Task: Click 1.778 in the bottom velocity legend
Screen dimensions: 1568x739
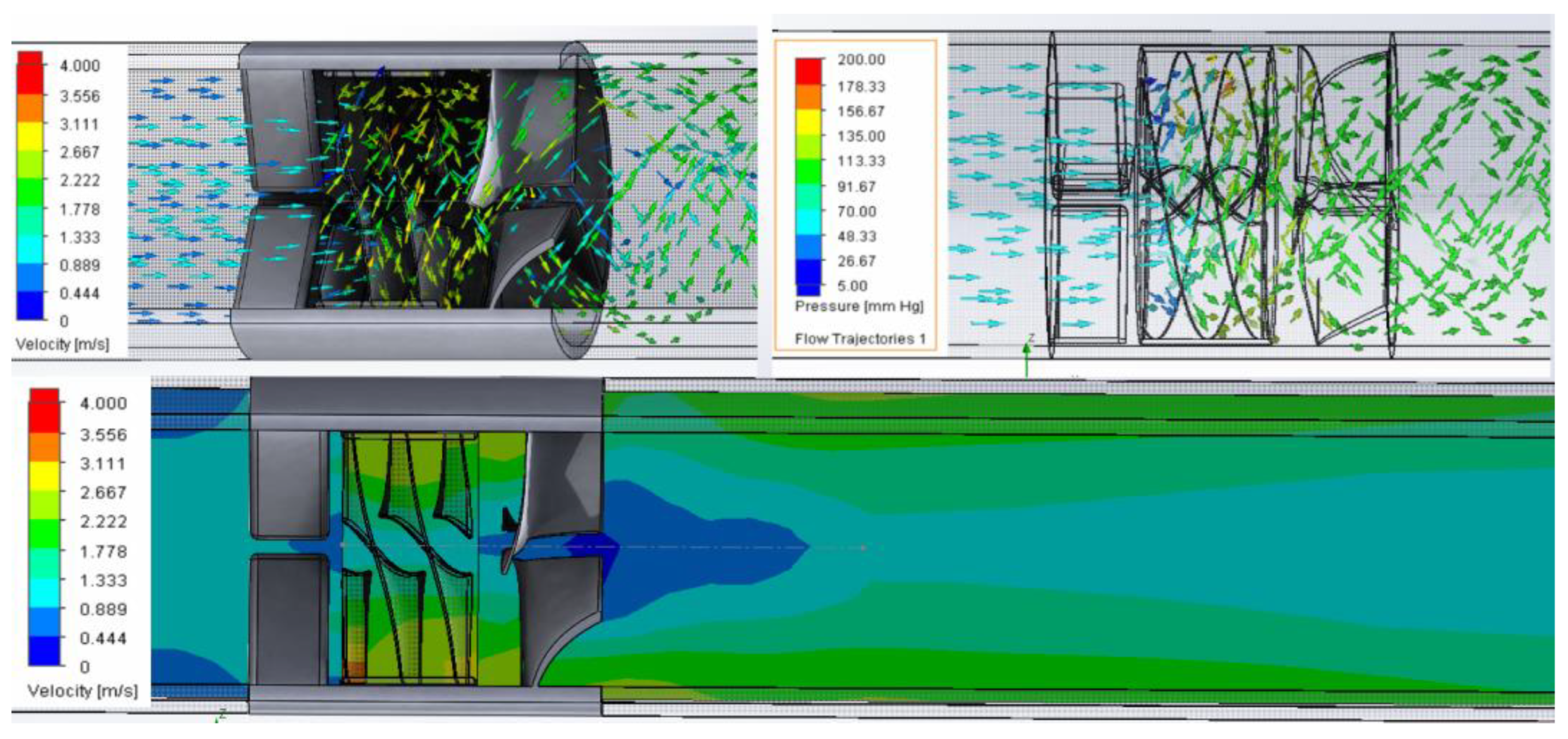Action: coord(103,552)
